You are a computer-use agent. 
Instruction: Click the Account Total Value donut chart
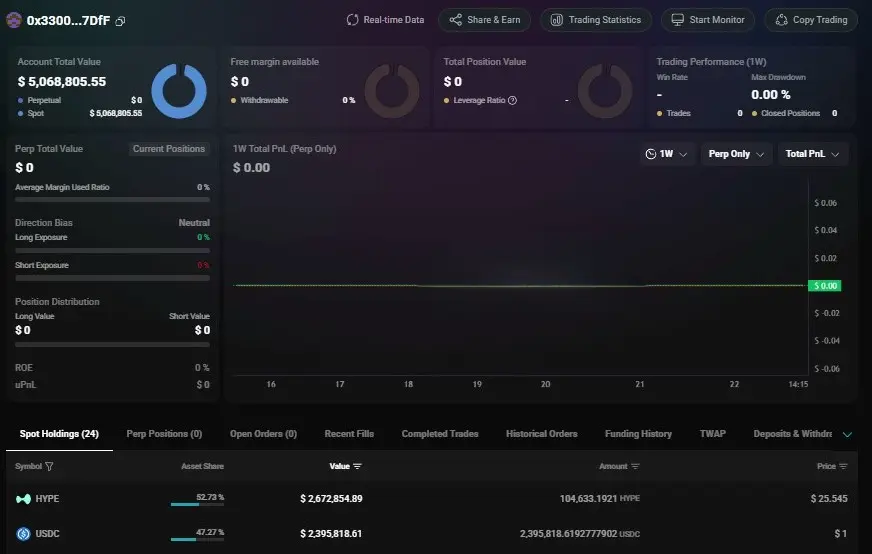[179, 91]
